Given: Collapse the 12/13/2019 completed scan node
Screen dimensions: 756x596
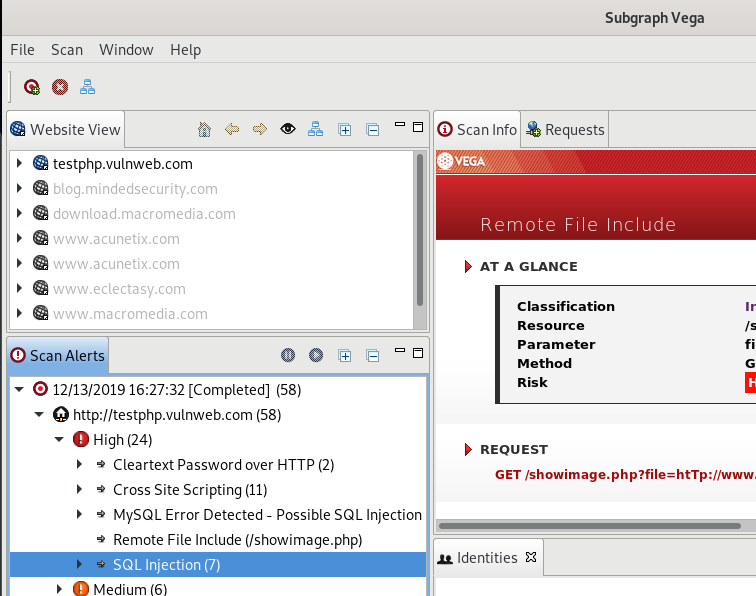Looking at the screenshot, I should pos(19,389).
